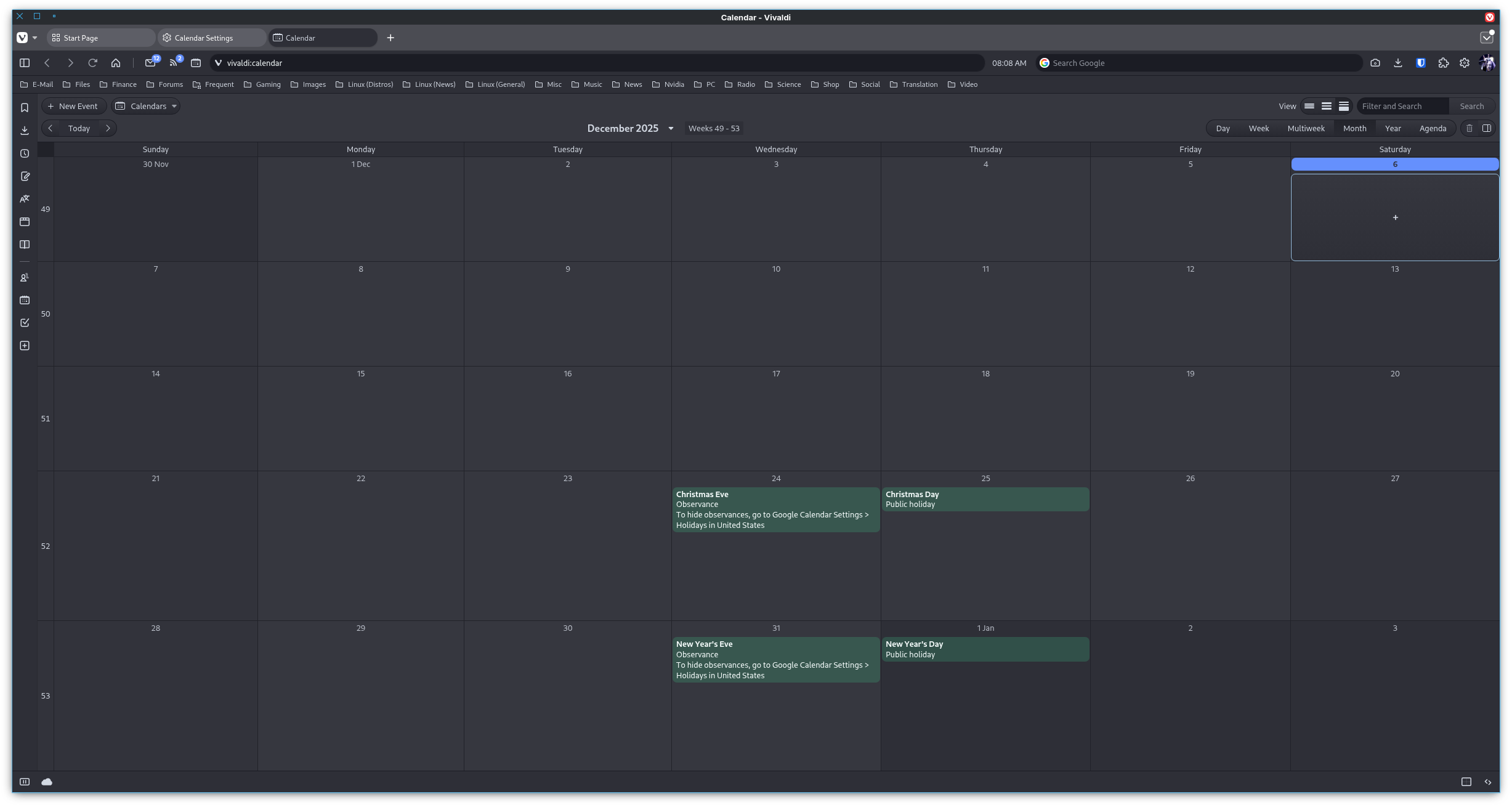Screen dimensions: 1512x807
Task: Click the Today button
Action: click(x=79, y=128)
